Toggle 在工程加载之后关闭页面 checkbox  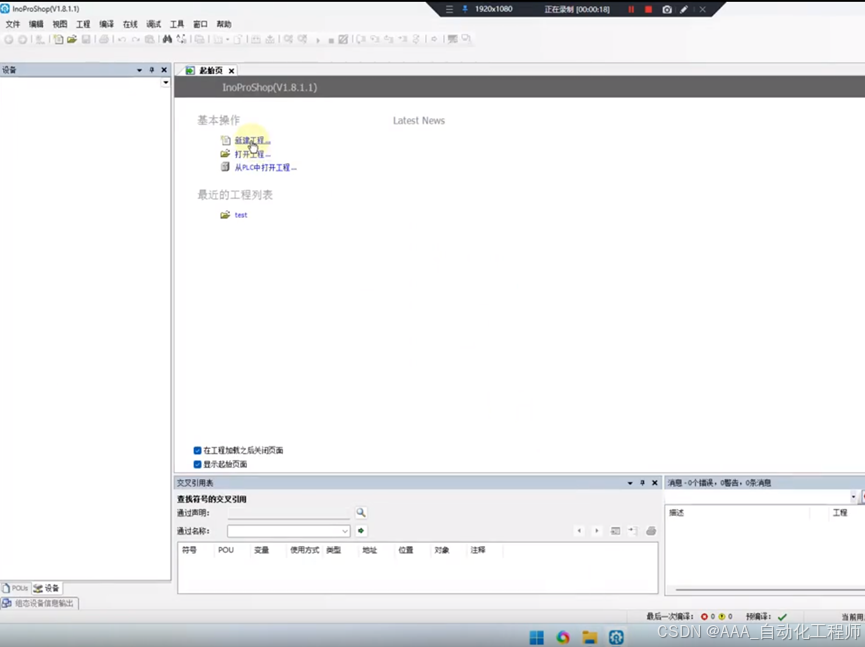pos(197,451)
